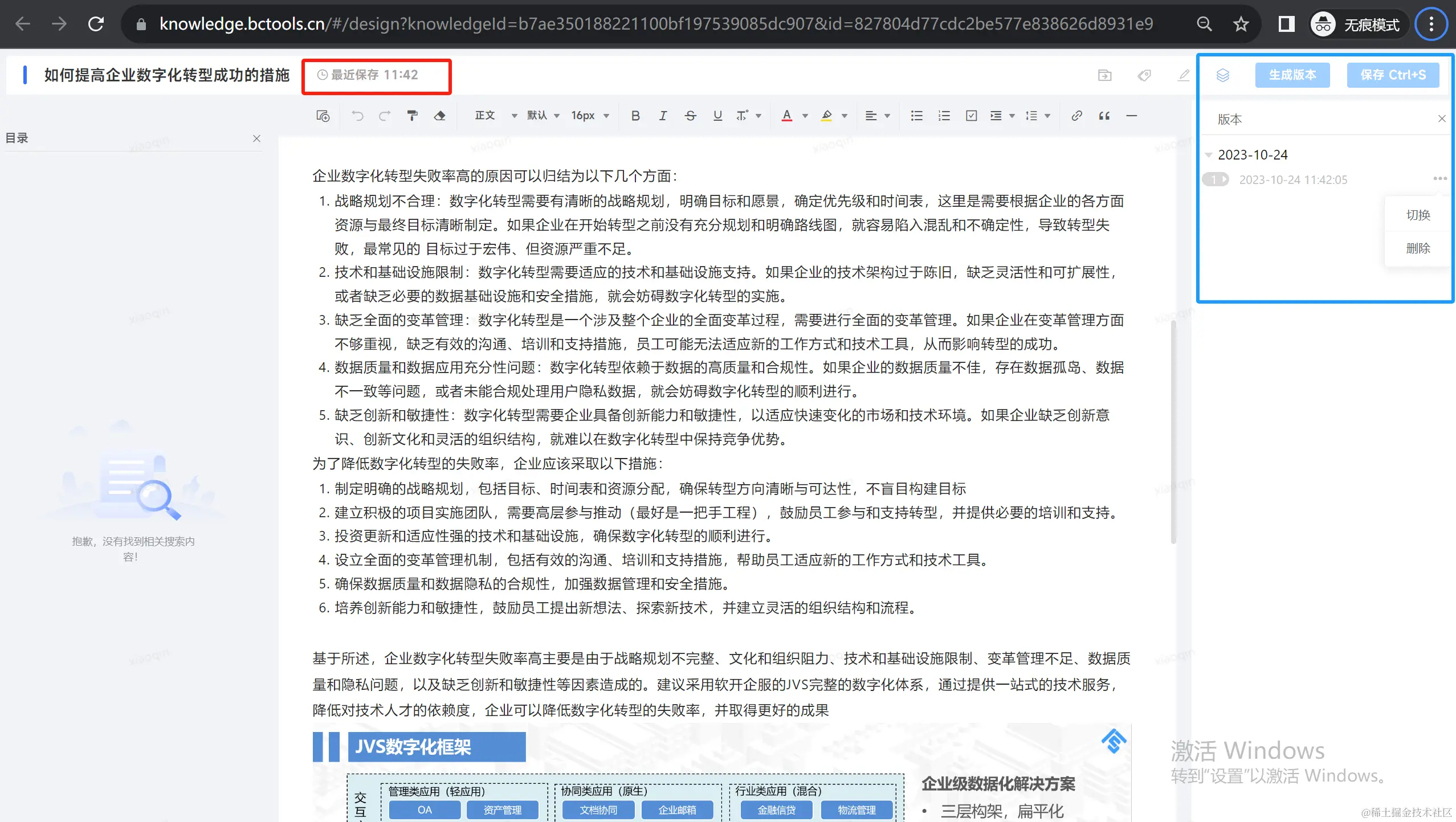
Task: Choose 删除 from the version menu
Action: [x=1418, y=248]
